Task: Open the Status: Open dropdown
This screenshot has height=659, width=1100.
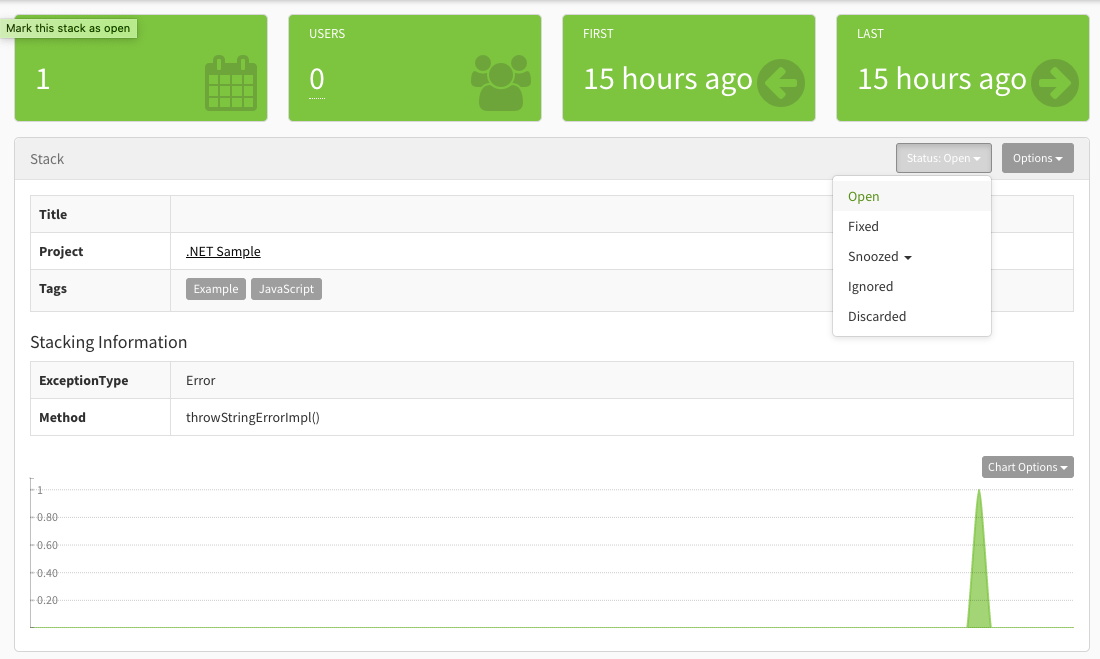Action: pyautogui.click(x=942, y=157)
